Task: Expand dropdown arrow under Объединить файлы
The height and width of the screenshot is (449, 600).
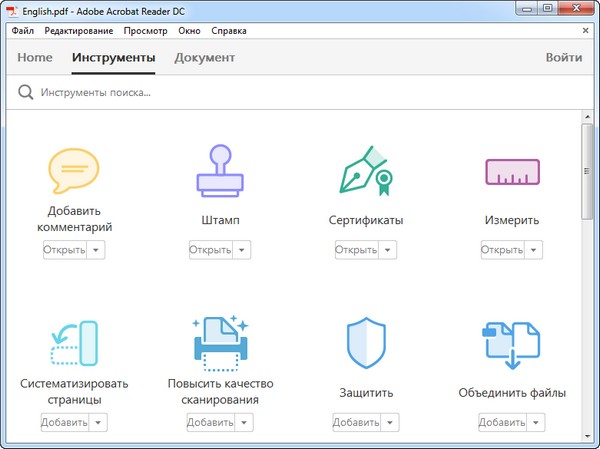Action: coord(537,423)
